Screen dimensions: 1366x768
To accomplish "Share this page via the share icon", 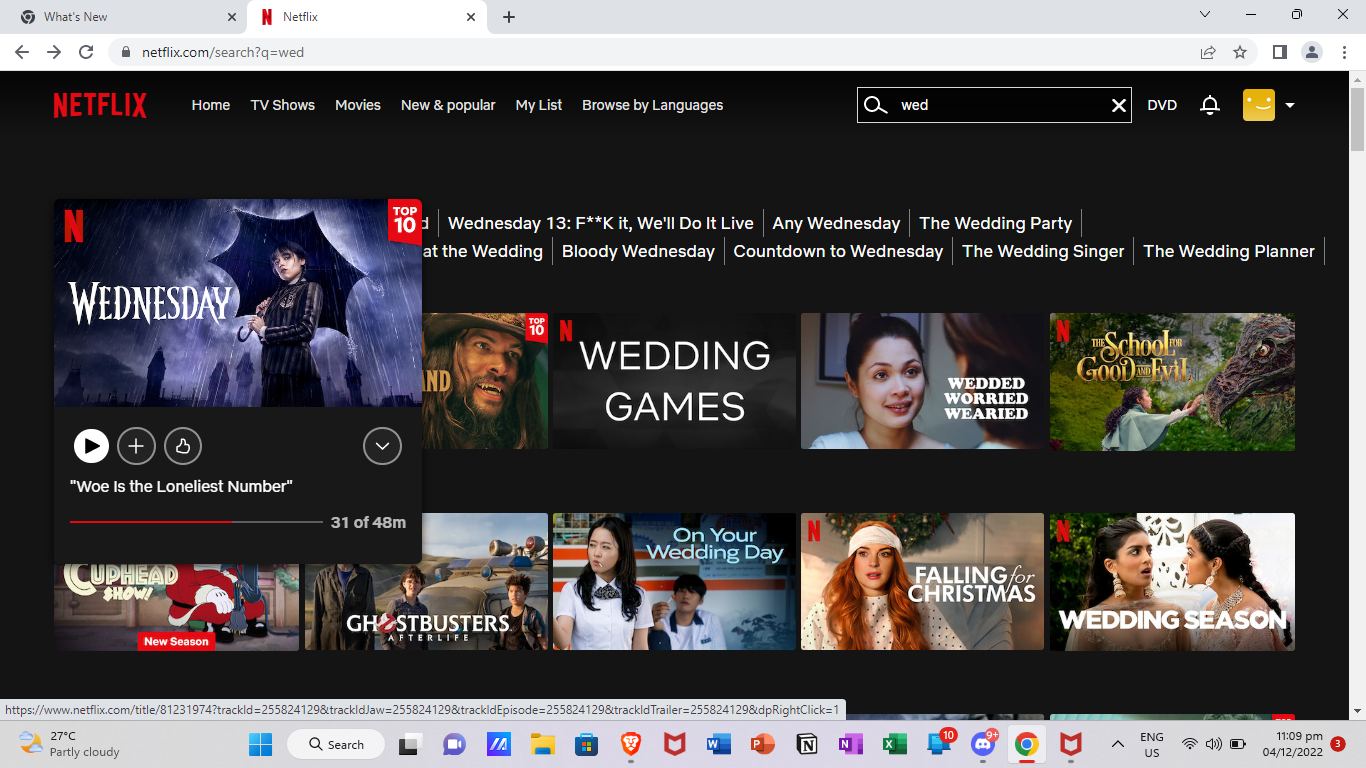I will pyautogui.click(x=1208, y=52).
